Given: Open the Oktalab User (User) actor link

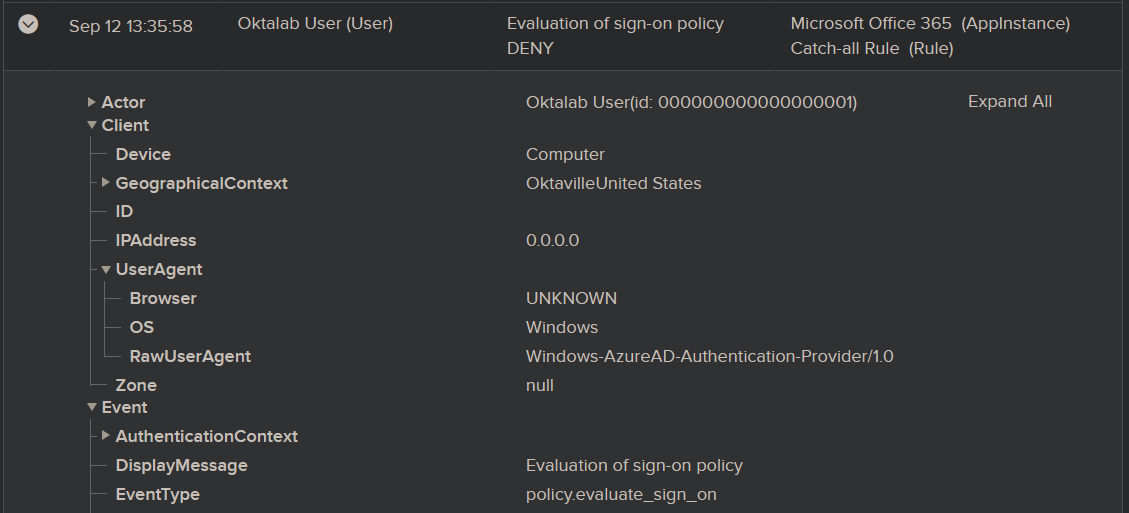Looking at the screenshot, I should [315, 24].
